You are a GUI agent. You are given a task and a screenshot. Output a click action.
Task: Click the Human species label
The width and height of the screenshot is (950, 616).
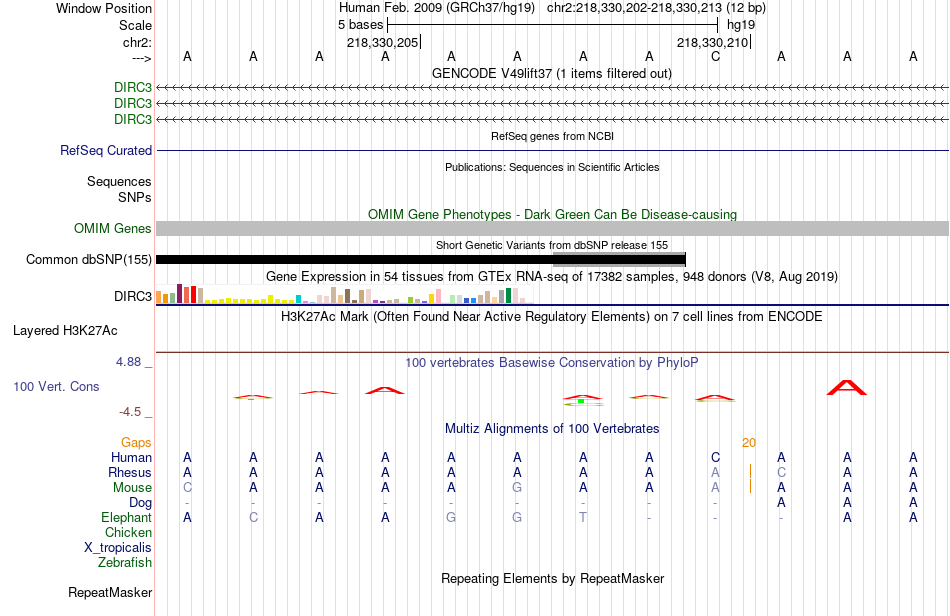(x=131, y=457)
